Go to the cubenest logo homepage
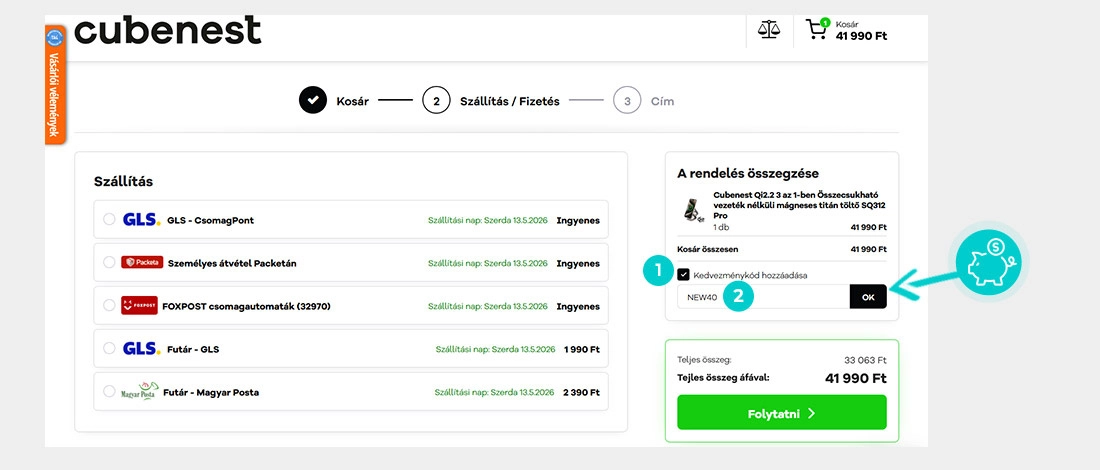Image resolution: width=1100 pixels, height=470 pixels. (168, 31)
